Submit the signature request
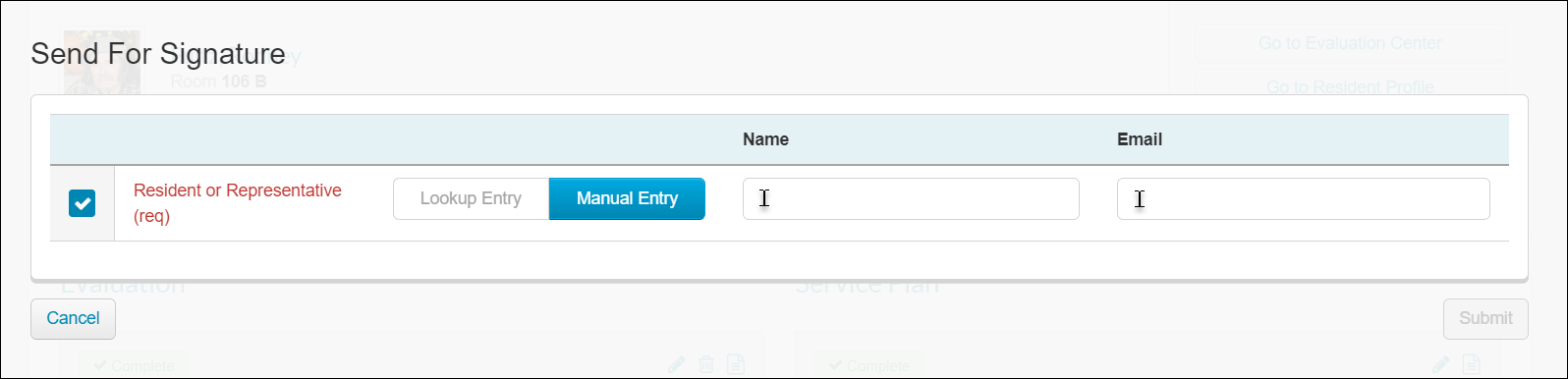This screenshot has height=379, width=1568. coord(1485,318)
